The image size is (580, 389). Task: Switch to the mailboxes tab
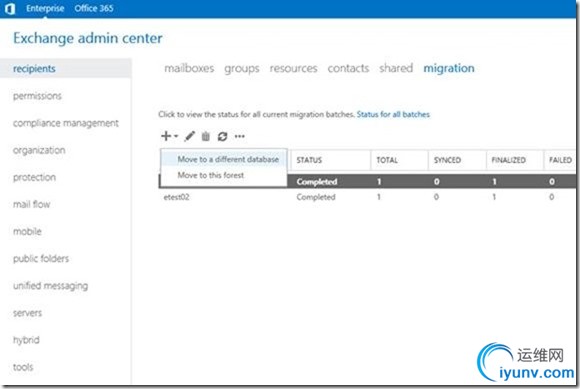(x=189, y=68)
